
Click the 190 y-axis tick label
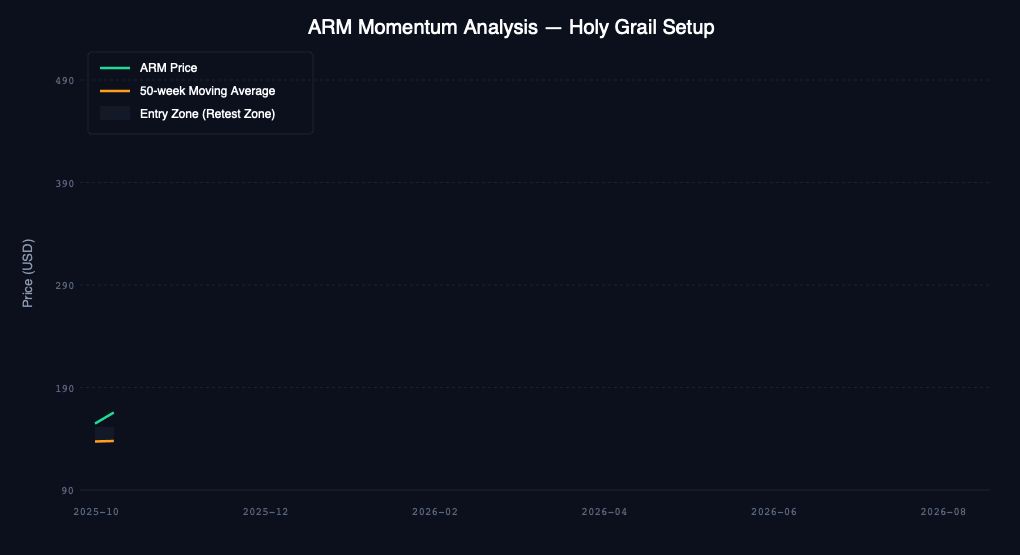pos(64,388)
